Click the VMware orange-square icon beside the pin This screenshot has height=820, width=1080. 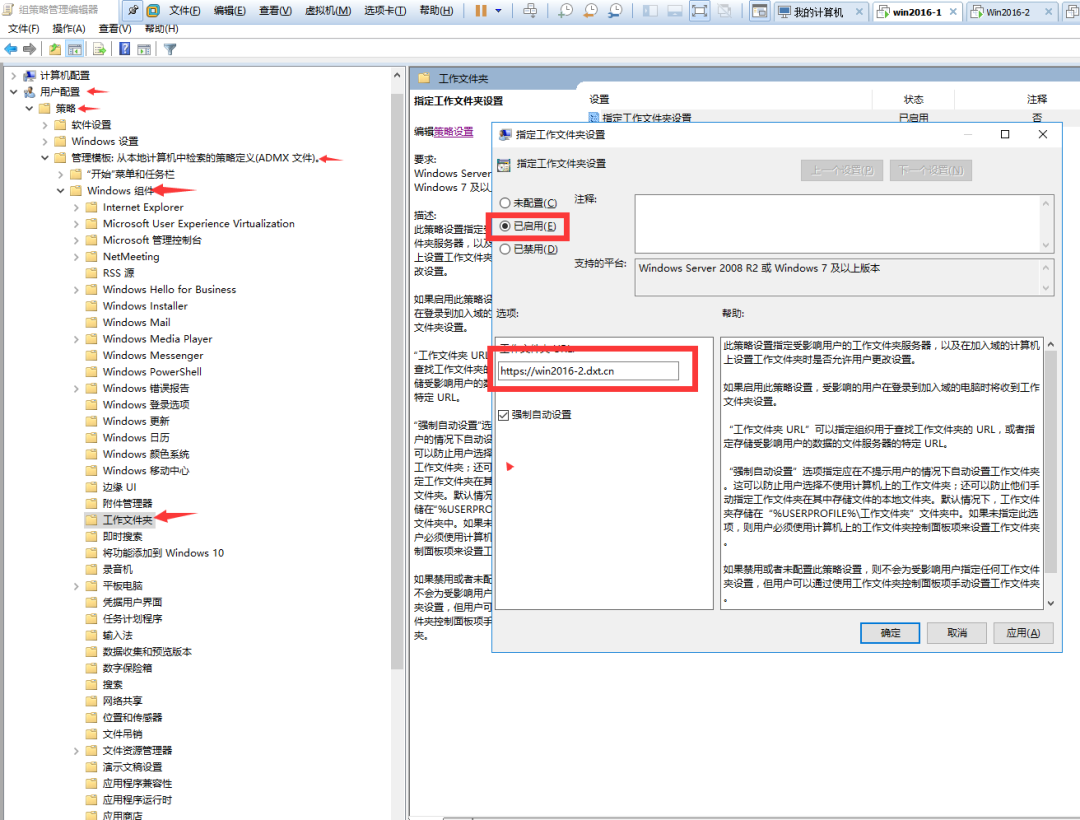(153, 10)
